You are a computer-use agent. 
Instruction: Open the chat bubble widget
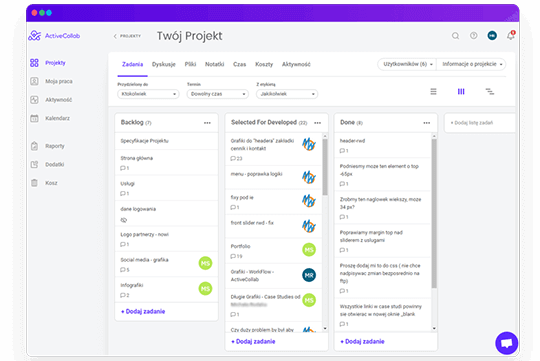[x=507, y=343]
